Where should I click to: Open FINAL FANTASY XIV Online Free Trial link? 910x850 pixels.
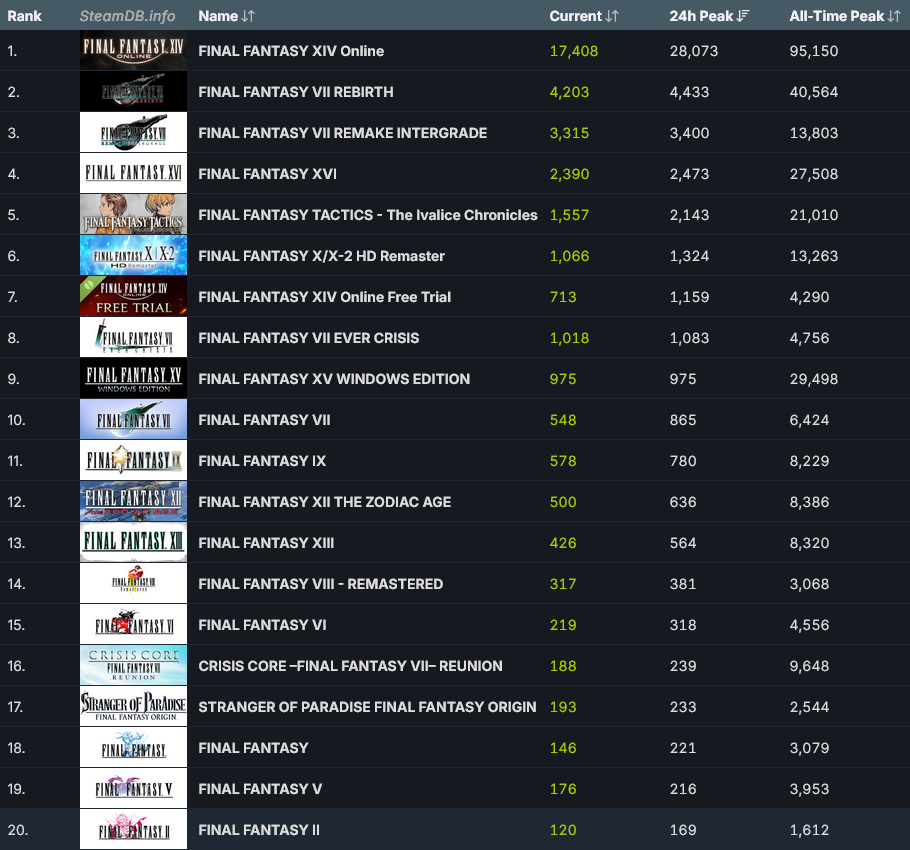(x=324, y=297)
